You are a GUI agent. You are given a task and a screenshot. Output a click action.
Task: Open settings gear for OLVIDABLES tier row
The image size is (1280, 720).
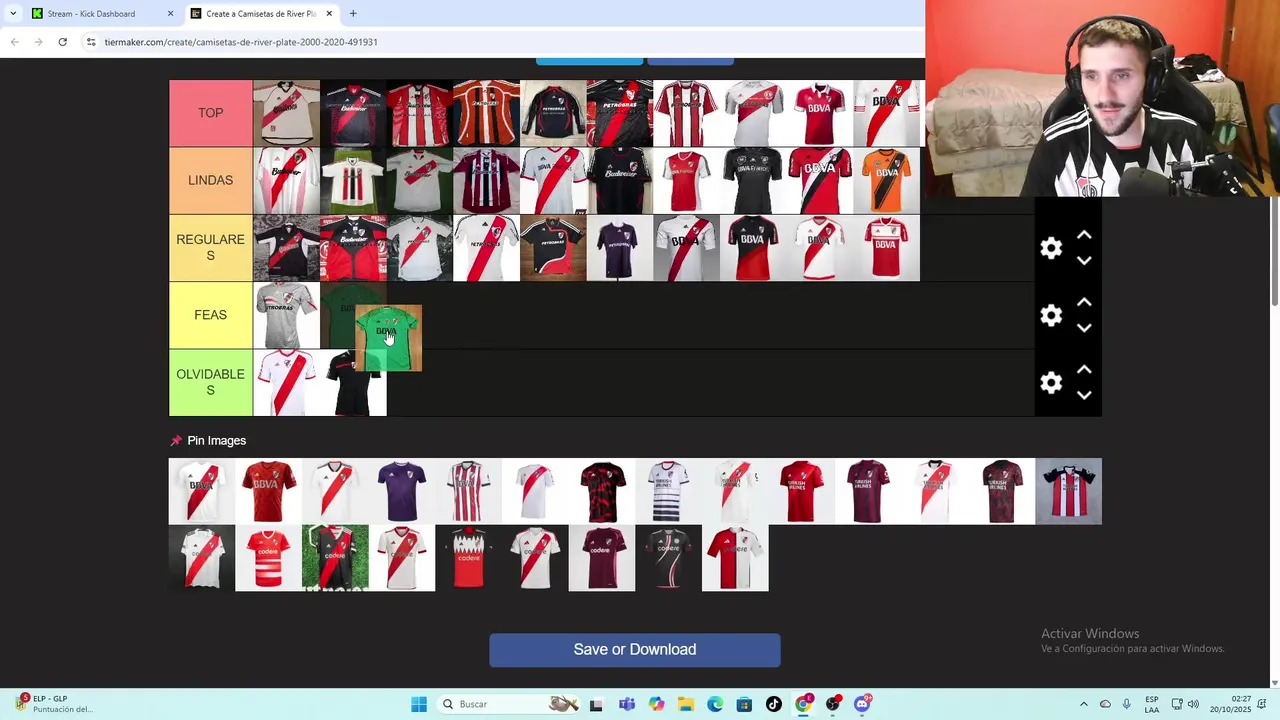coord(1051,382)
